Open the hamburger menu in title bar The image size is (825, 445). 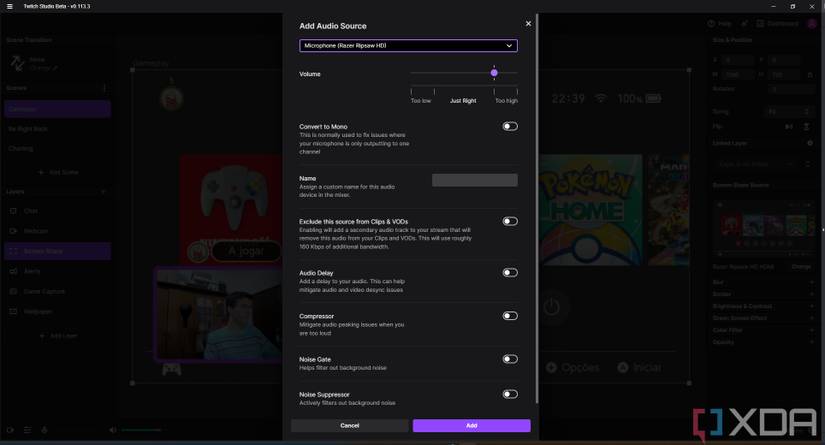[x=7, y=6]
